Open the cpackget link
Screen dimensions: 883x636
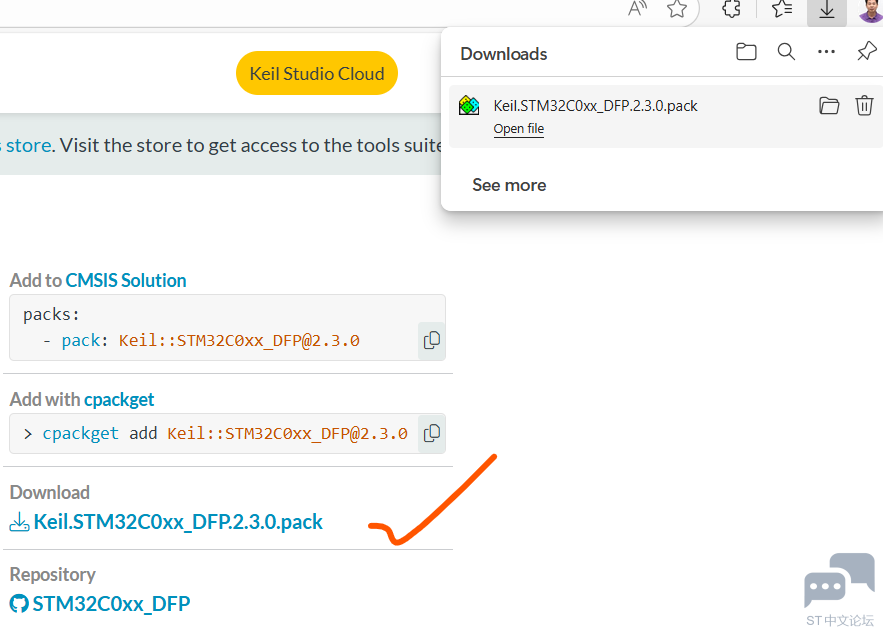click(x=119, y=400)
